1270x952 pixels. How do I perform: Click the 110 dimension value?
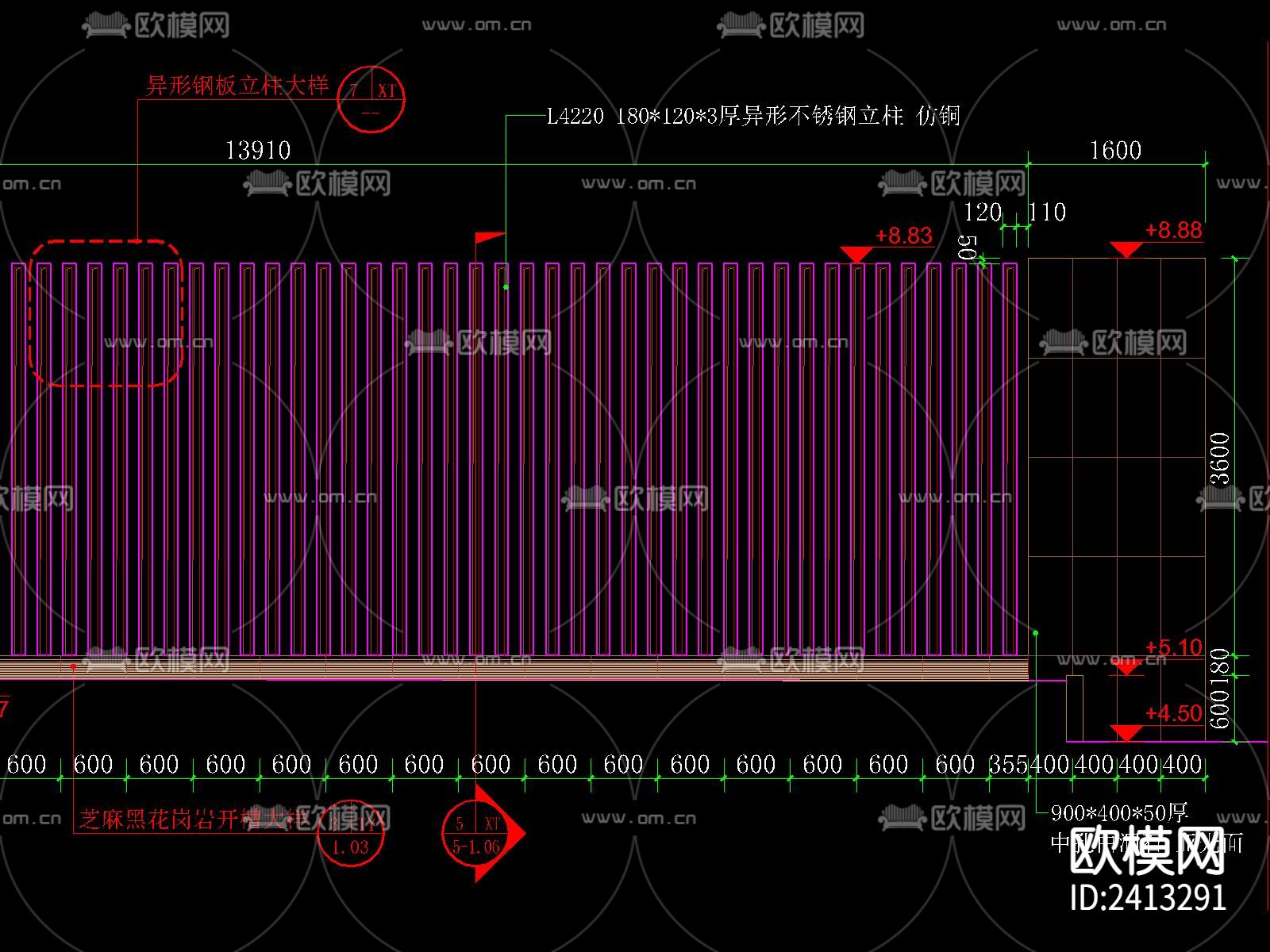[x=1047, y=212]
